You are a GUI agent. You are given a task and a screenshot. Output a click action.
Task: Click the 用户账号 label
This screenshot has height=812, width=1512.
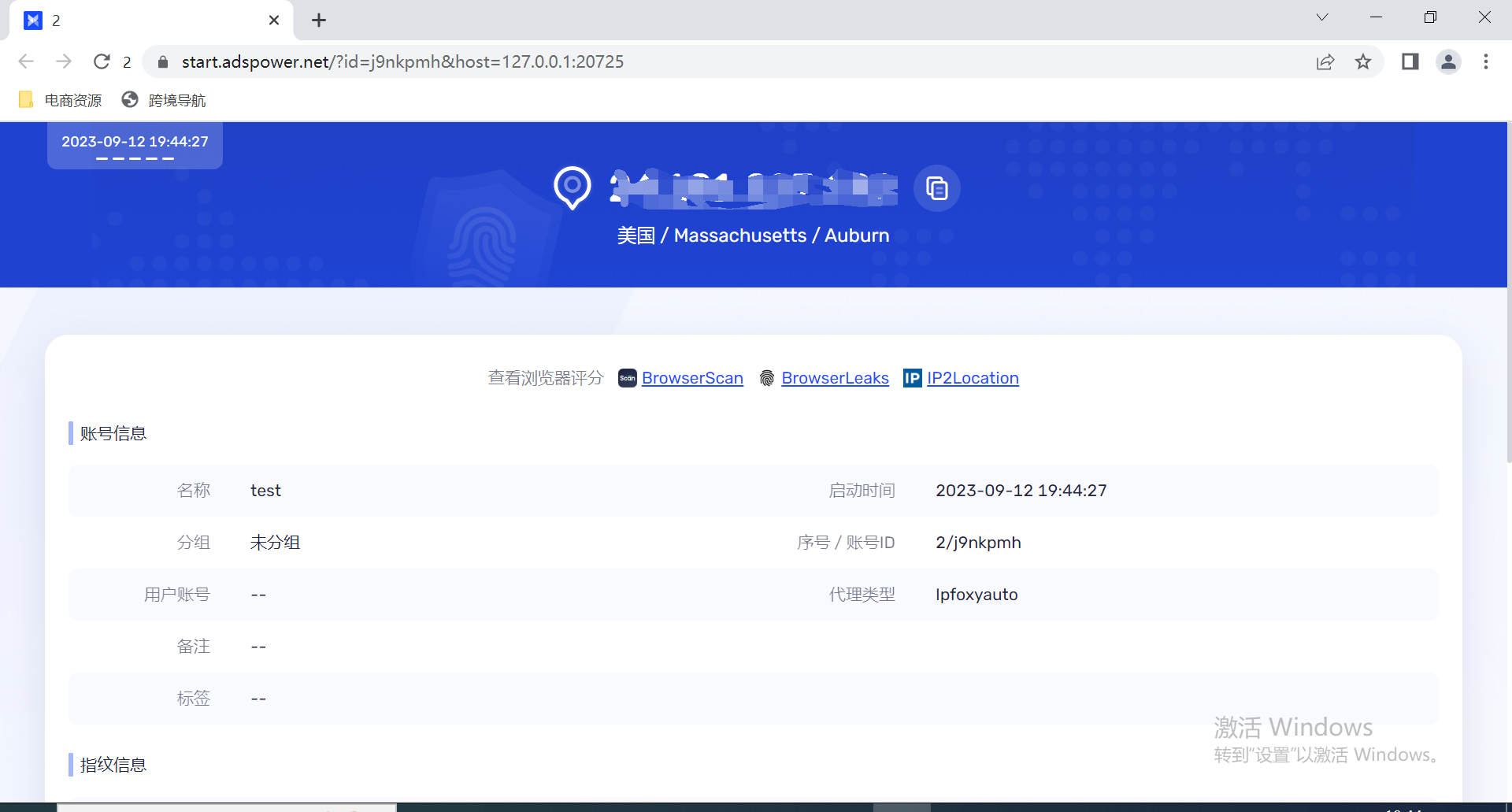click(176, 595)
